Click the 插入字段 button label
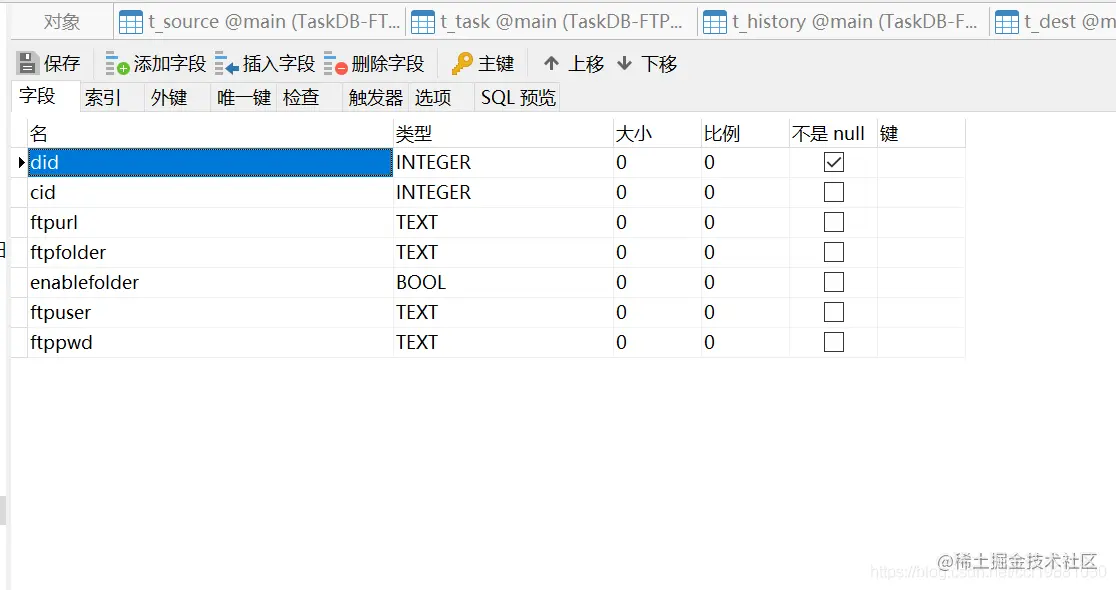This screenshot has width=1116, height=590. pos(279,63)
